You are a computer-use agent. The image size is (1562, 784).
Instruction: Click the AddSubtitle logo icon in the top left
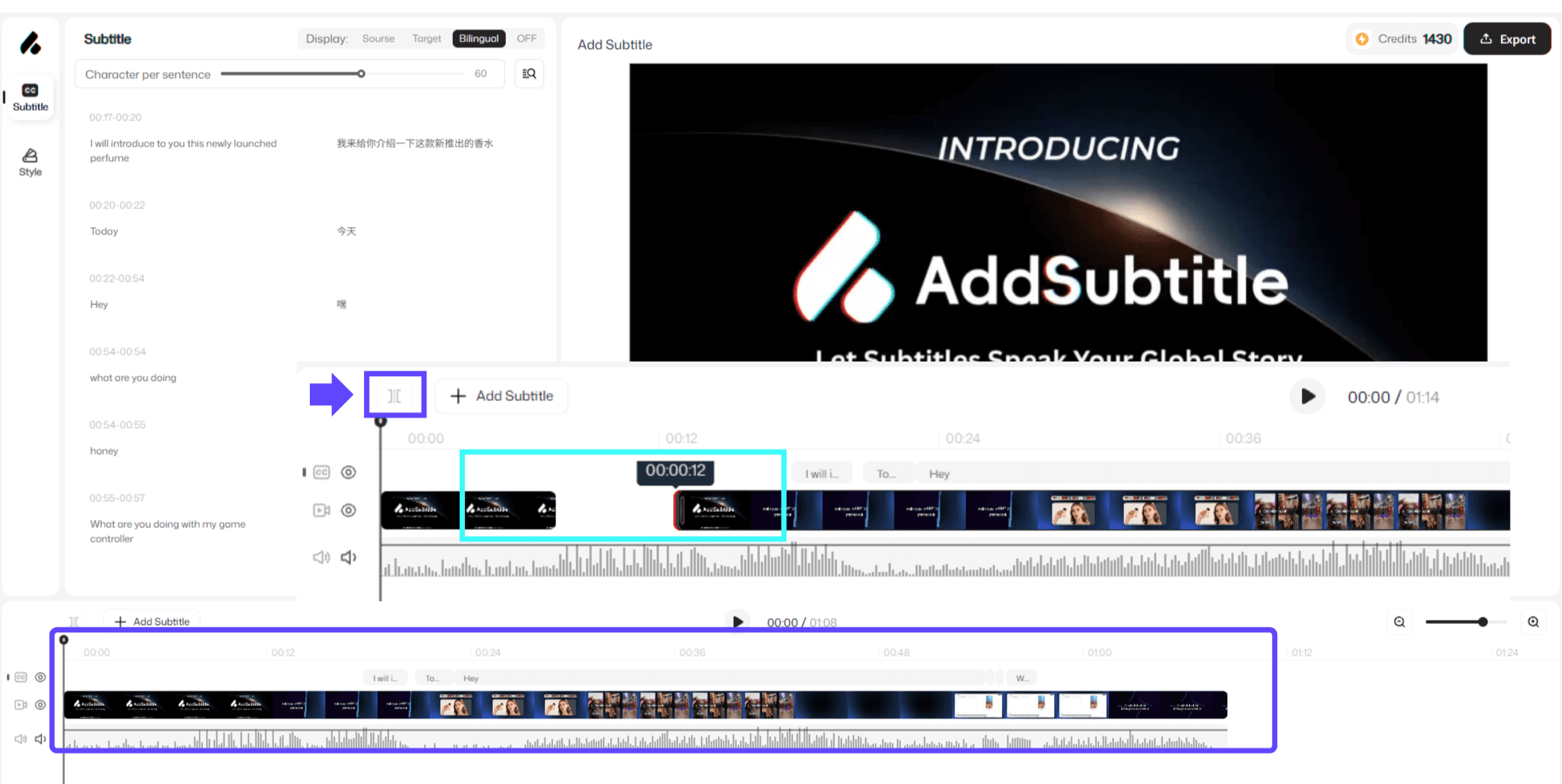tap(30, 43)
